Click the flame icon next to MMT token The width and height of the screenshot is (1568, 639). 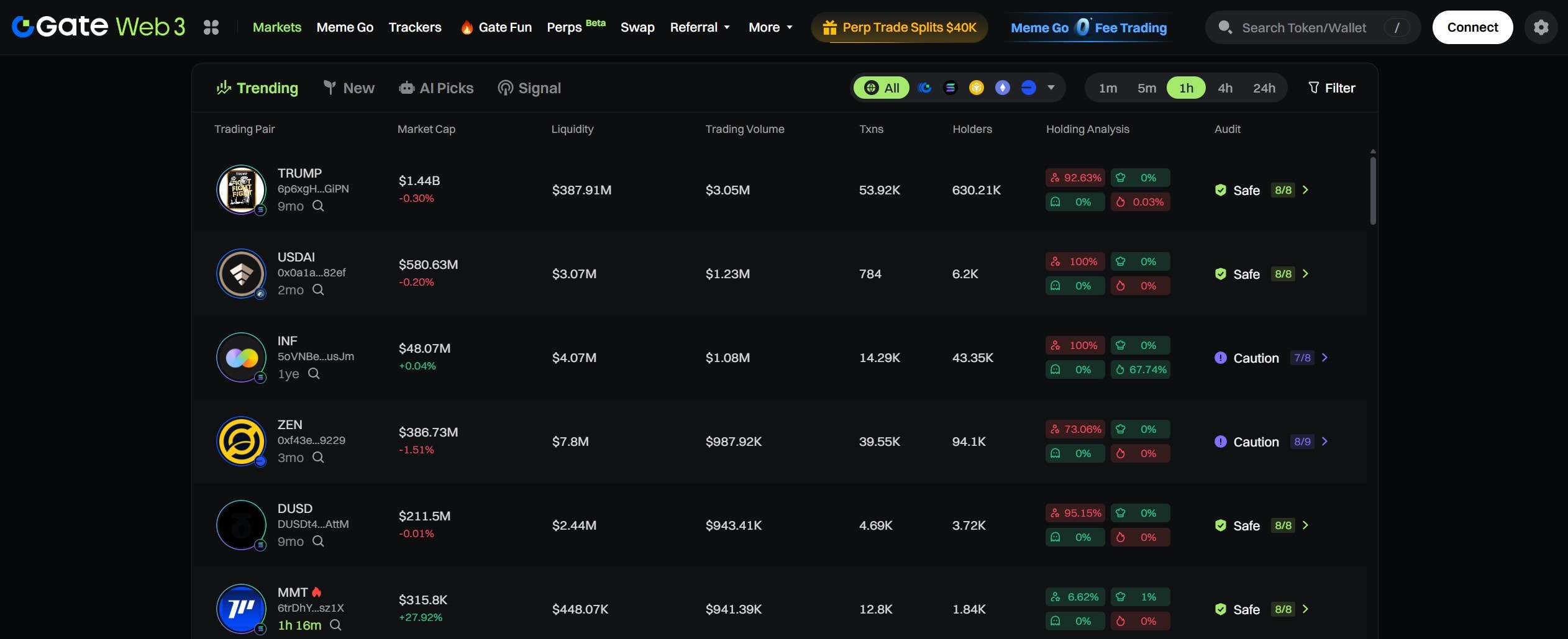(317, 591)
